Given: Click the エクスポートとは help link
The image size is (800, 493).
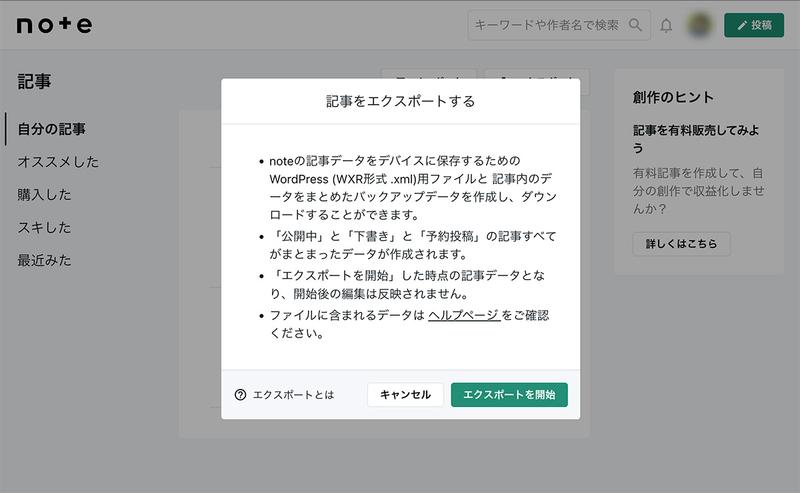Looking at the screenshot, I should (x=293, y=395).
